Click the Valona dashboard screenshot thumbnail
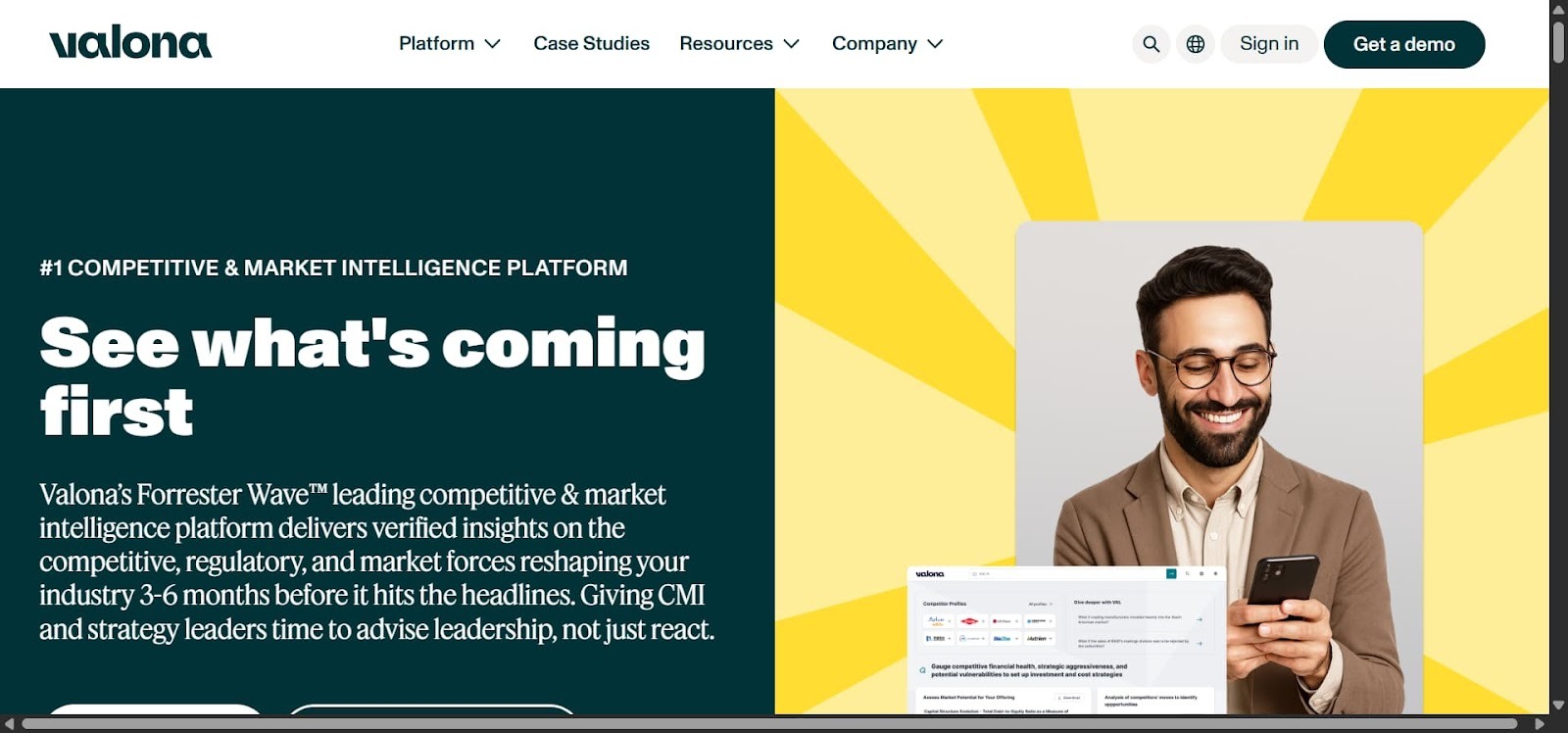 coord(1066,640)
